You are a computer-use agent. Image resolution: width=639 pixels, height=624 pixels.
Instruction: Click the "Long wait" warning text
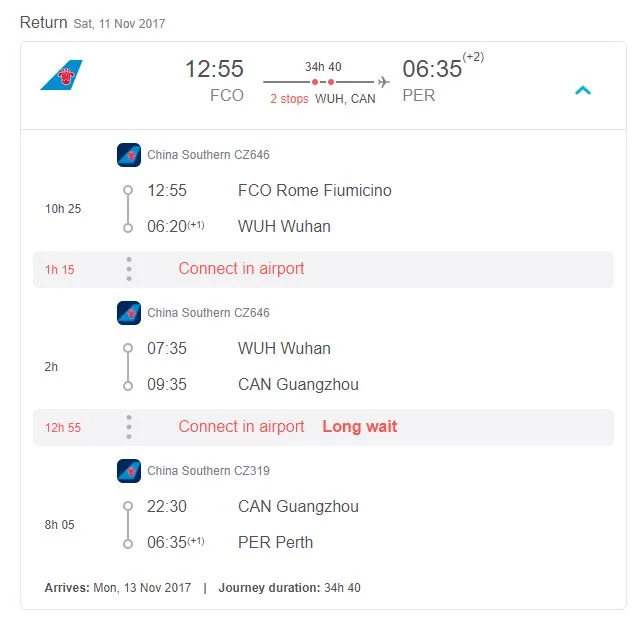point(359,427)
